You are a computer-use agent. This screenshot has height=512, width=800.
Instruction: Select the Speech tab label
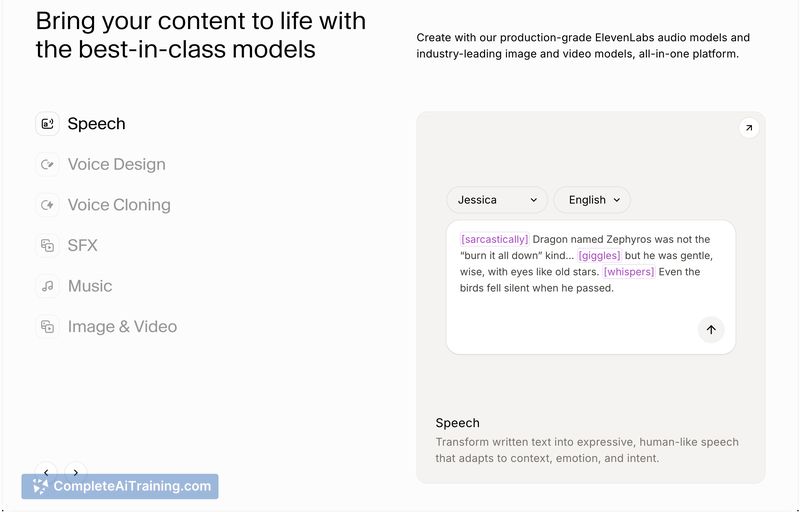96,124
